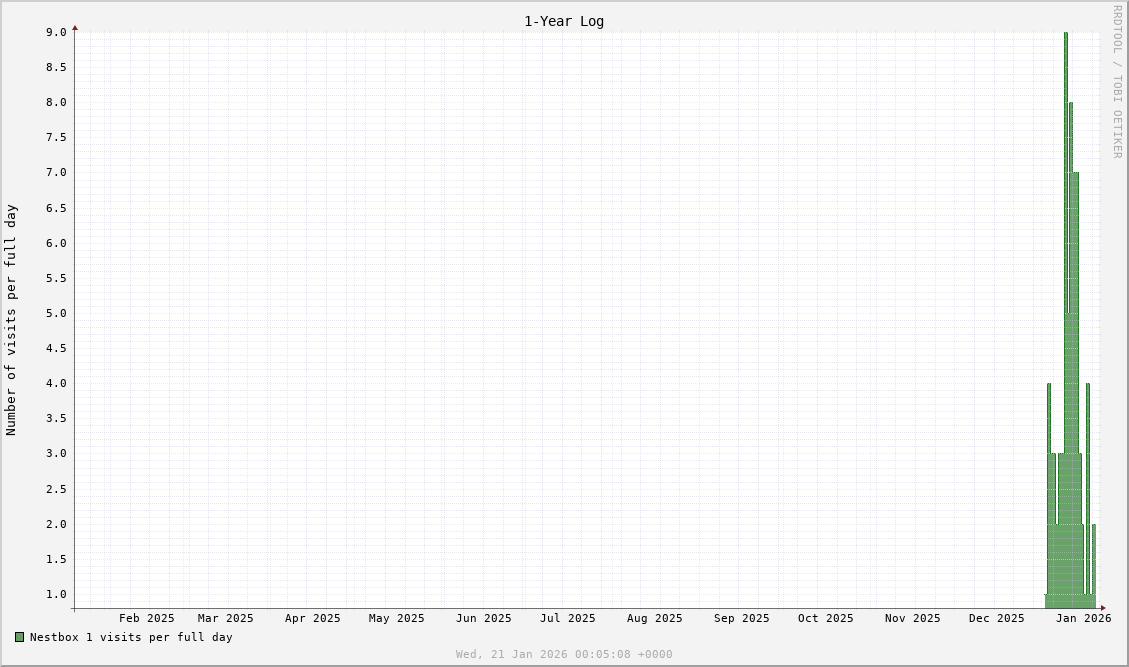1129x667 pixels.
Task: Click the vertical RRDTOOL / TOBI OETIKER watermark
Action: pos(1117,81)
